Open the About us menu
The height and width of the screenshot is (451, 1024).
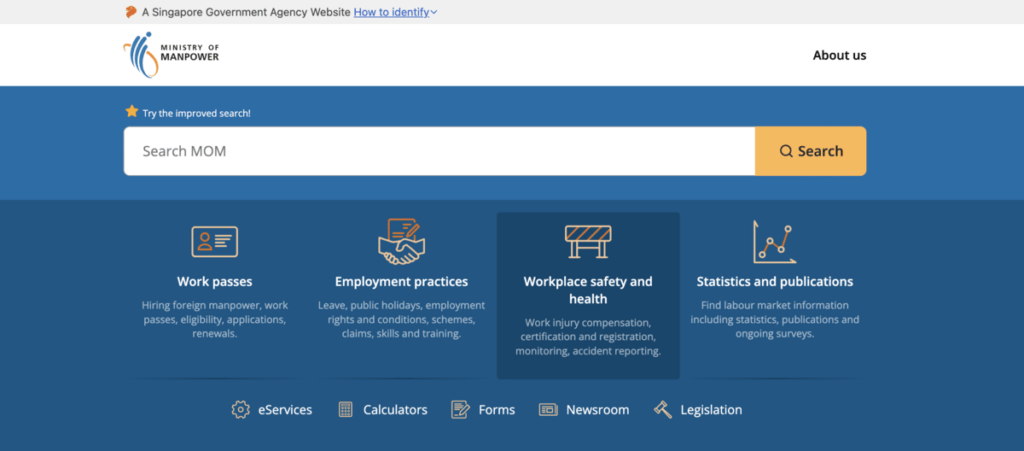pyautogui.click(x=839, y=55)
